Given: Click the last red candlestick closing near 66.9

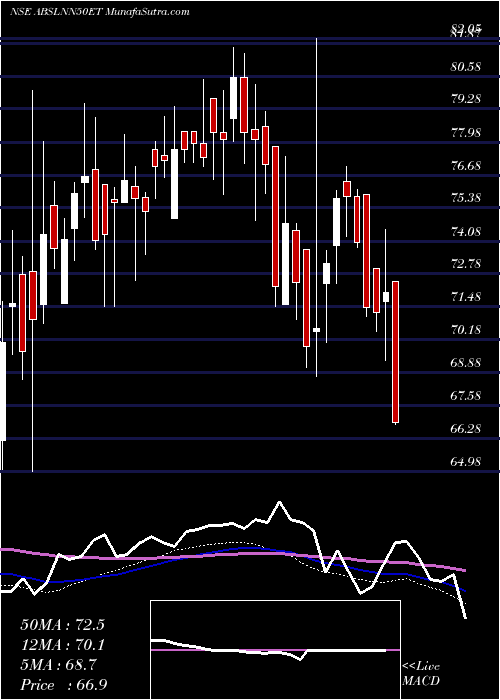Looking at the screenshot, I should click(396, 352).
